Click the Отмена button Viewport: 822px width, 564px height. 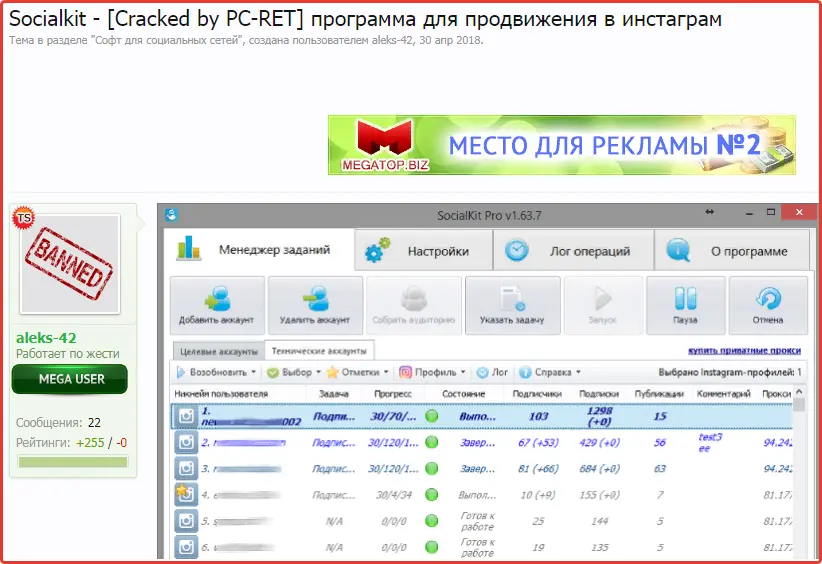(x=768, y=306)
